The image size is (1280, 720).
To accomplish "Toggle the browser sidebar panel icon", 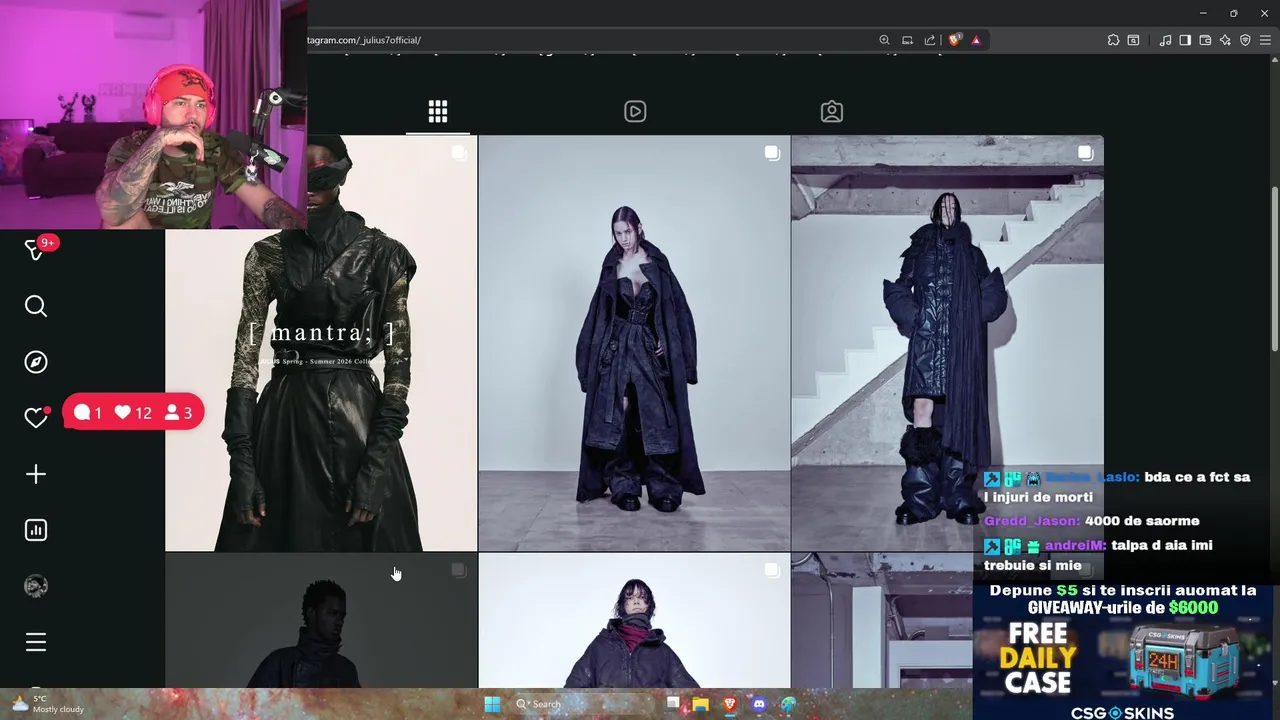I will (x=1185, y=40).
